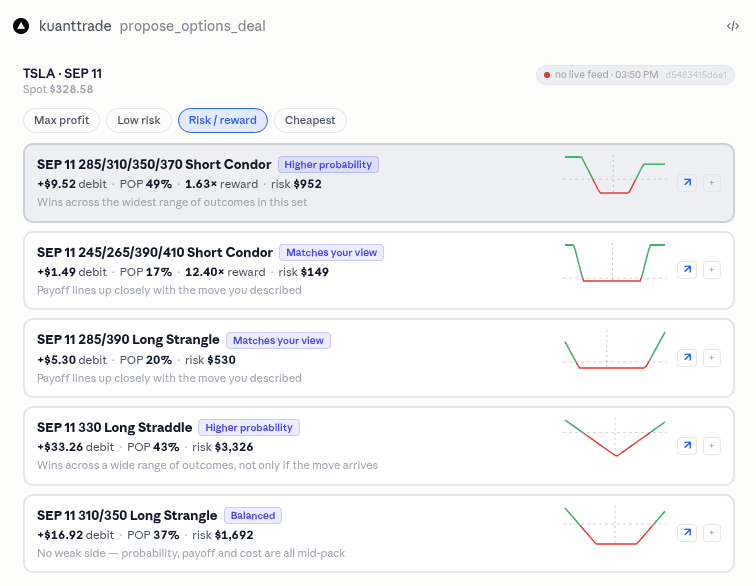Screen dimensions: 756x586
Task: Select the Max profit filter
Action: [61, 120]
